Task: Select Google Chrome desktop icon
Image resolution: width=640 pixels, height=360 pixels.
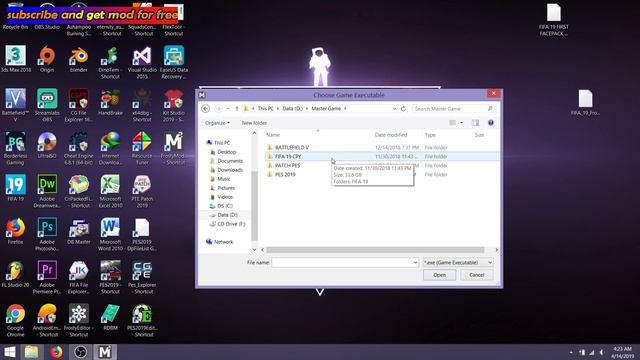Action: pyautogui.click(x=16, y=321)
